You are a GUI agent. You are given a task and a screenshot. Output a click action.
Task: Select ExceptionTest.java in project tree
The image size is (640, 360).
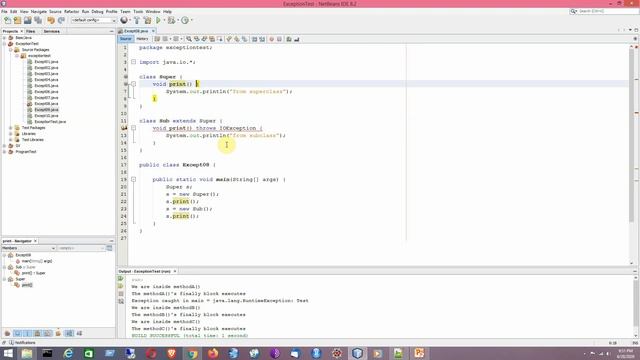click(x=50, y=122)
